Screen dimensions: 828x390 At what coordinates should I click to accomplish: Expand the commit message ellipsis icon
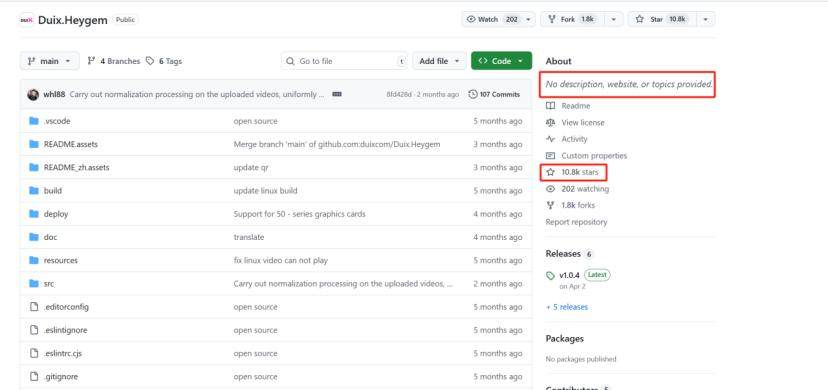click(337, 94)
